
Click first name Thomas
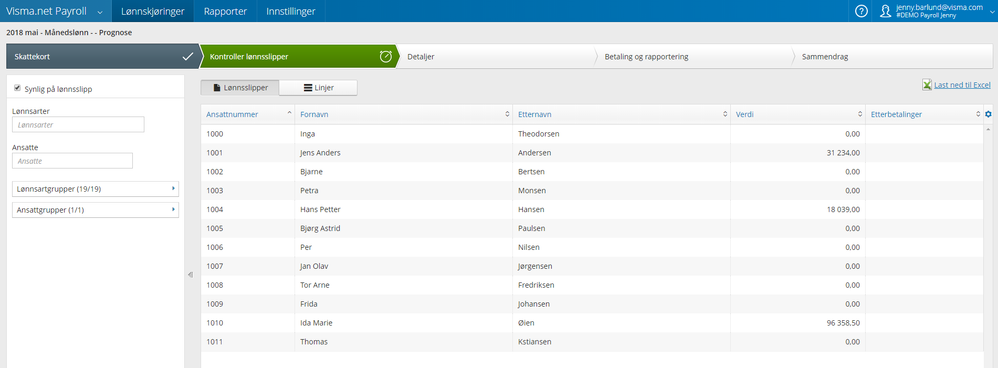coord(314,342)
